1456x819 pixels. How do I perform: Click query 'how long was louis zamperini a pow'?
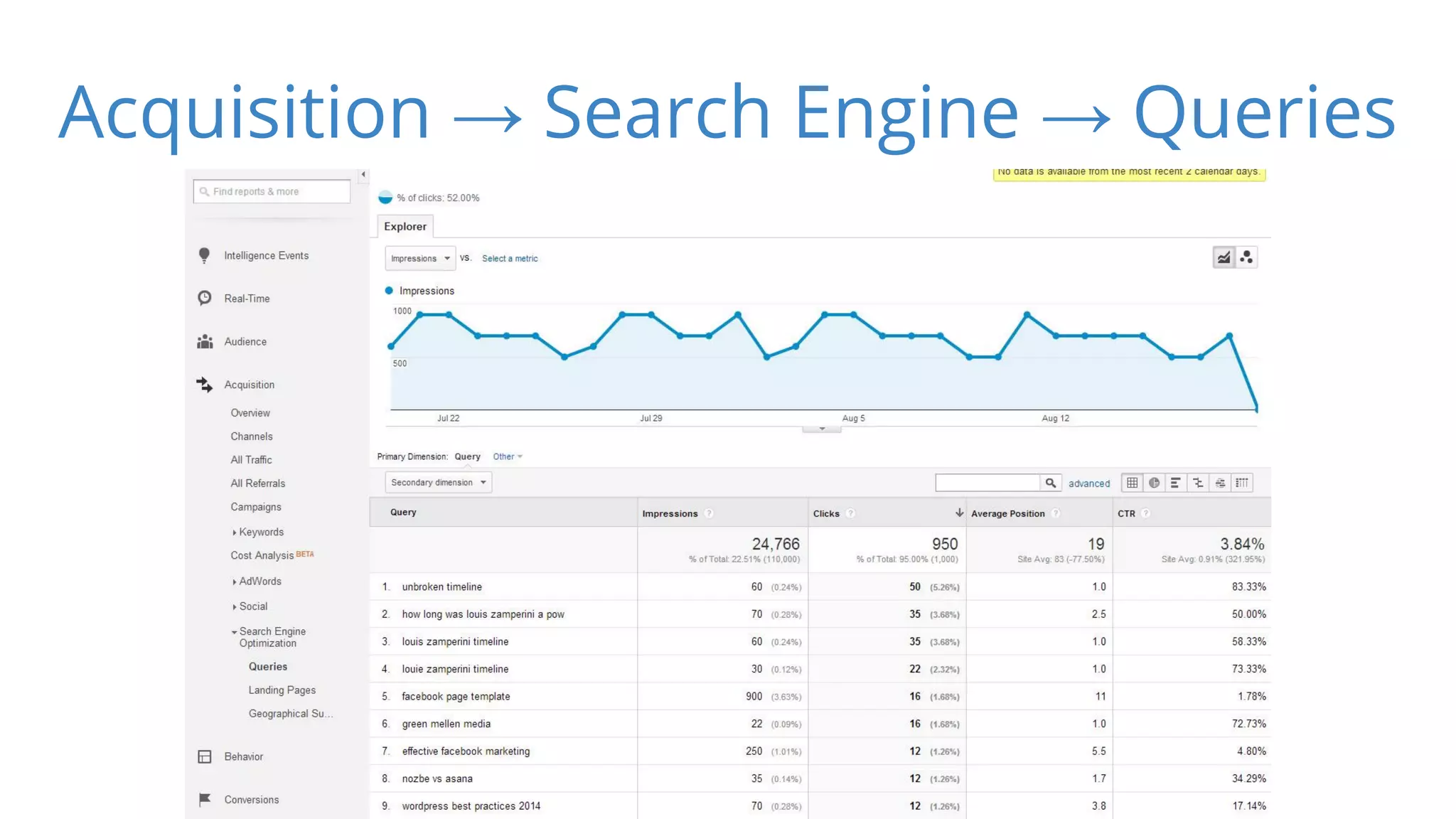(483, 614)
